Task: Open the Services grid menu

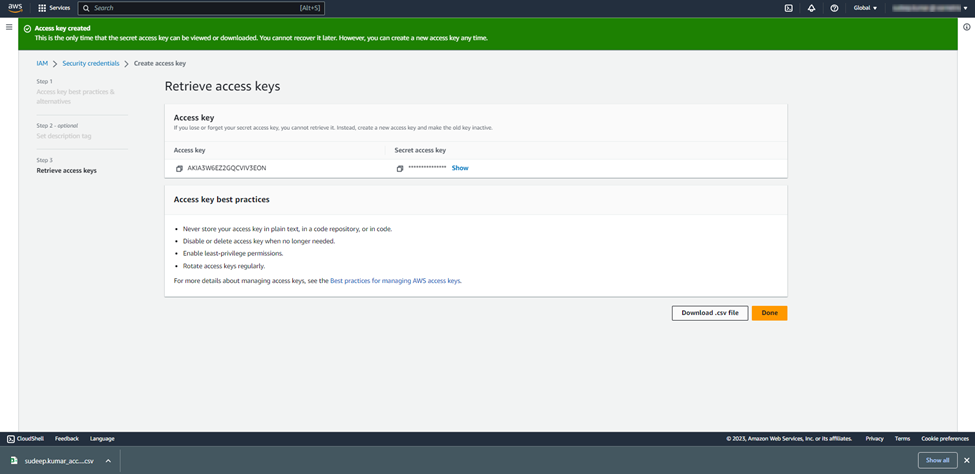Action: click(x=54, y=8)
